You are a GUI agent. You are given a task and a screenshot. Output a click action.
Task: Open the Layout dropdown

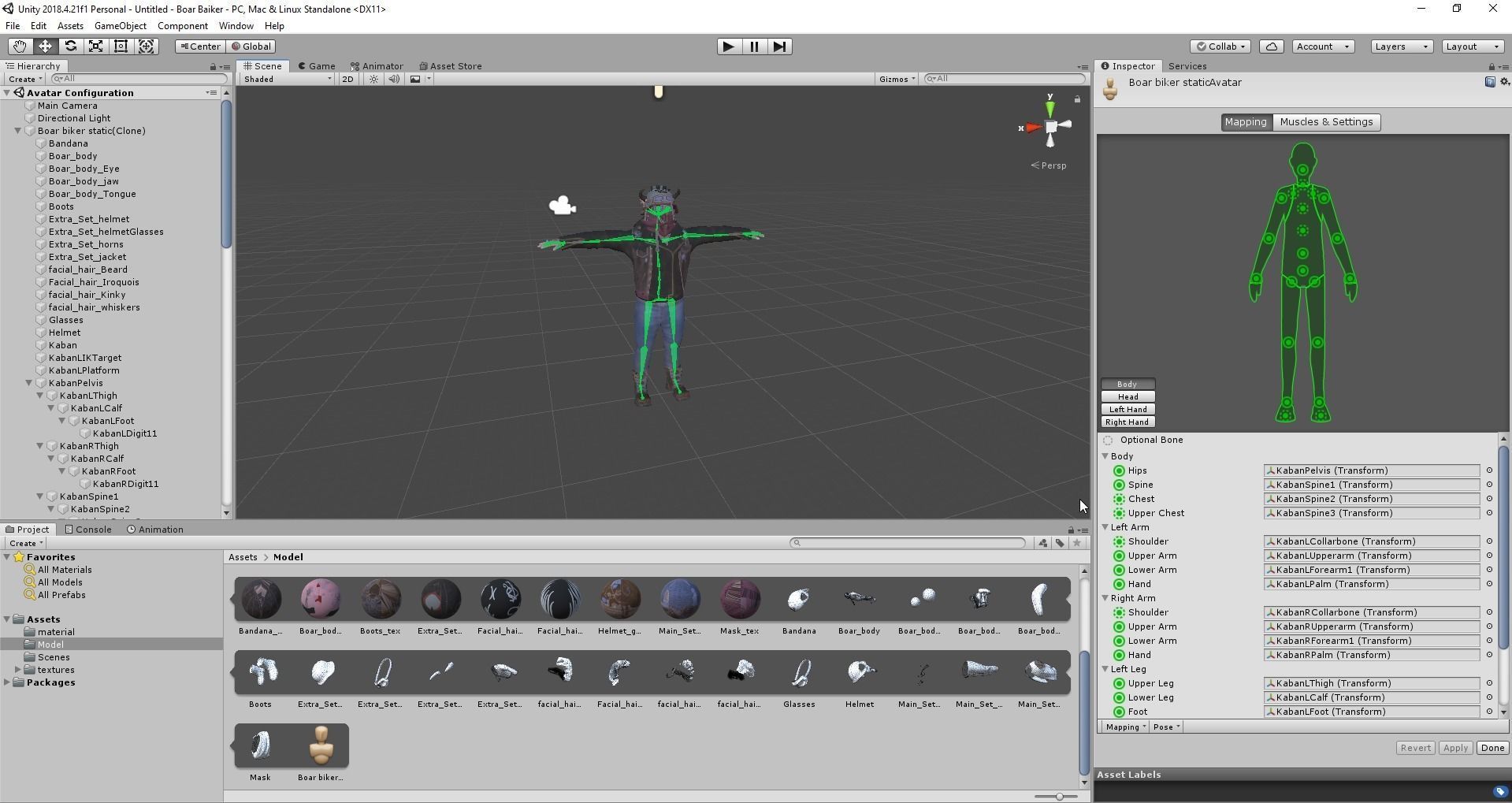coord(1473,46)
